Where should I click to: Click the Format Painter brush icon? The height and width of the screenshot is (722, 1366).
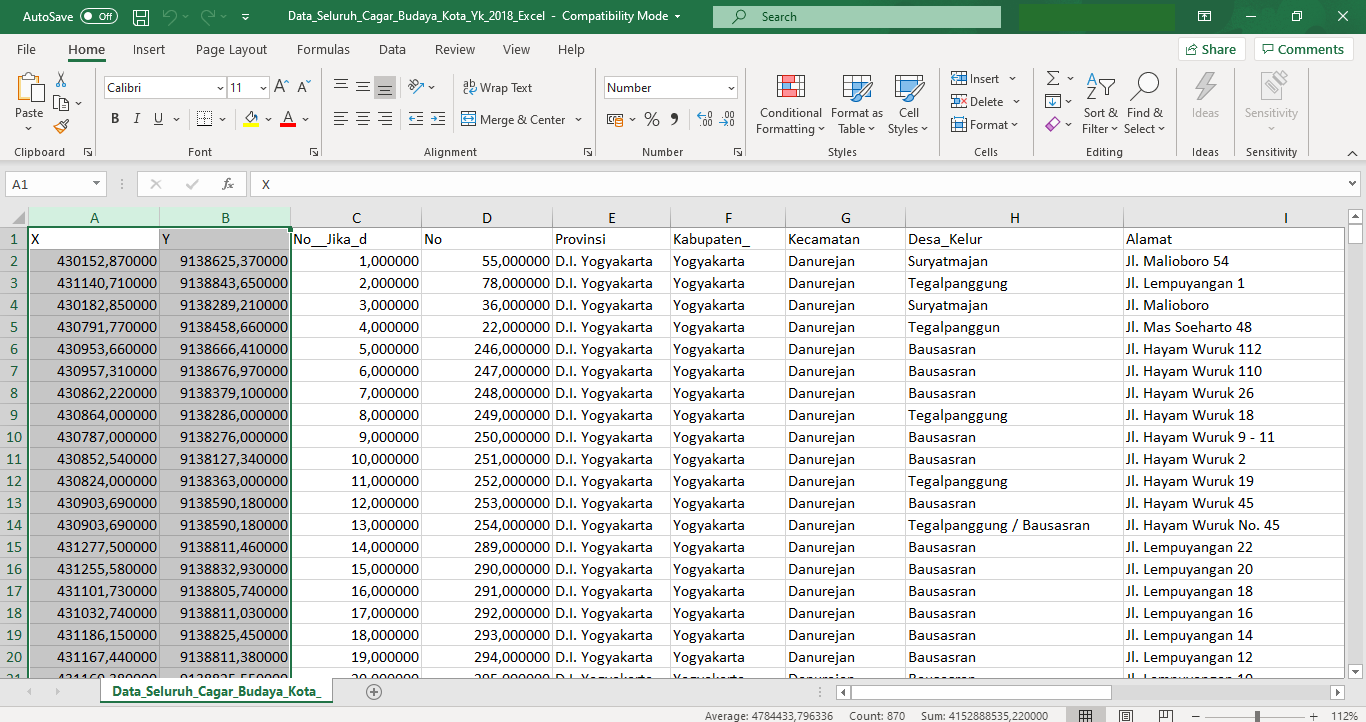pyautogui.click(x=61, y=126)
